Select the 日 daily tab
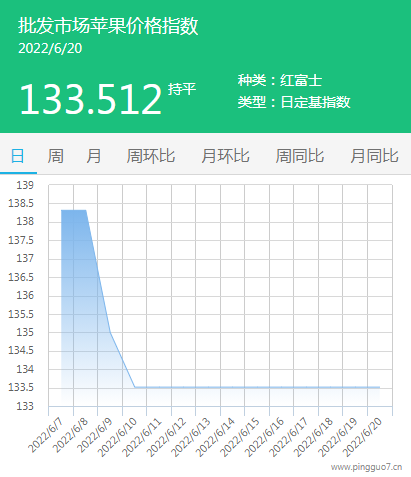This screenshot has height=477, width=411. click(18, 156)
